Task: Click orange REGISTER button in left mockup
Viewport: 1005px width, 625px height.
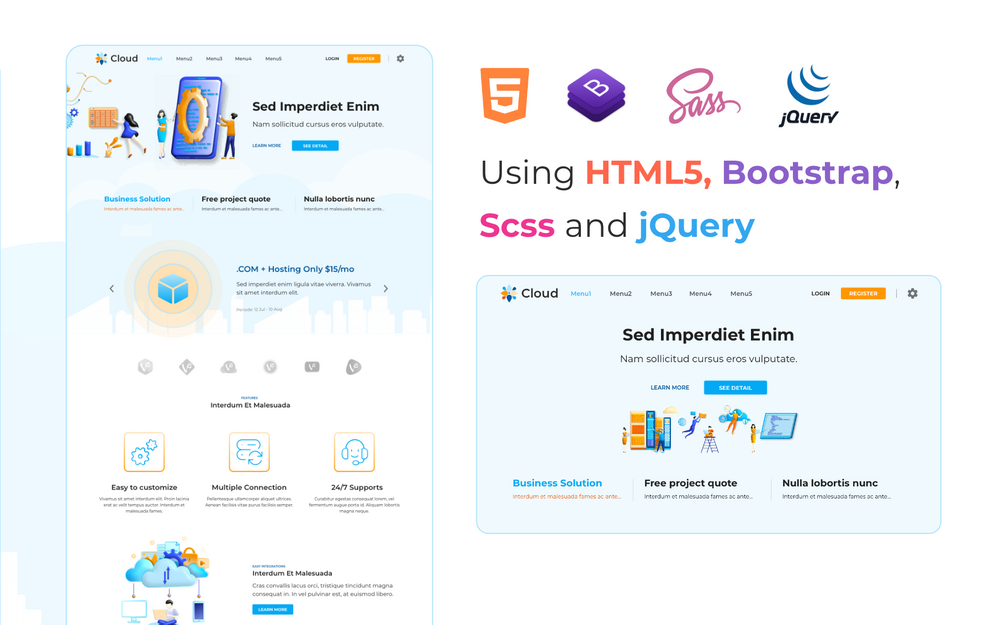Action: pos(364,59)
